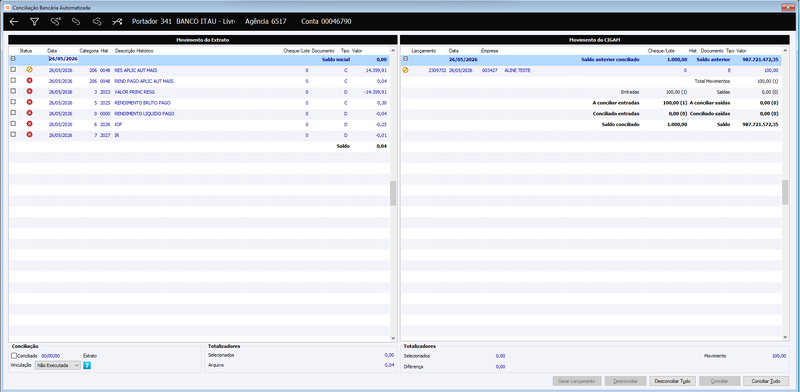Click the CIGAM panel vertical scrollbar thumb
Image resolution: width=800 pixels, height=392 pixels.
pos(785,193)
